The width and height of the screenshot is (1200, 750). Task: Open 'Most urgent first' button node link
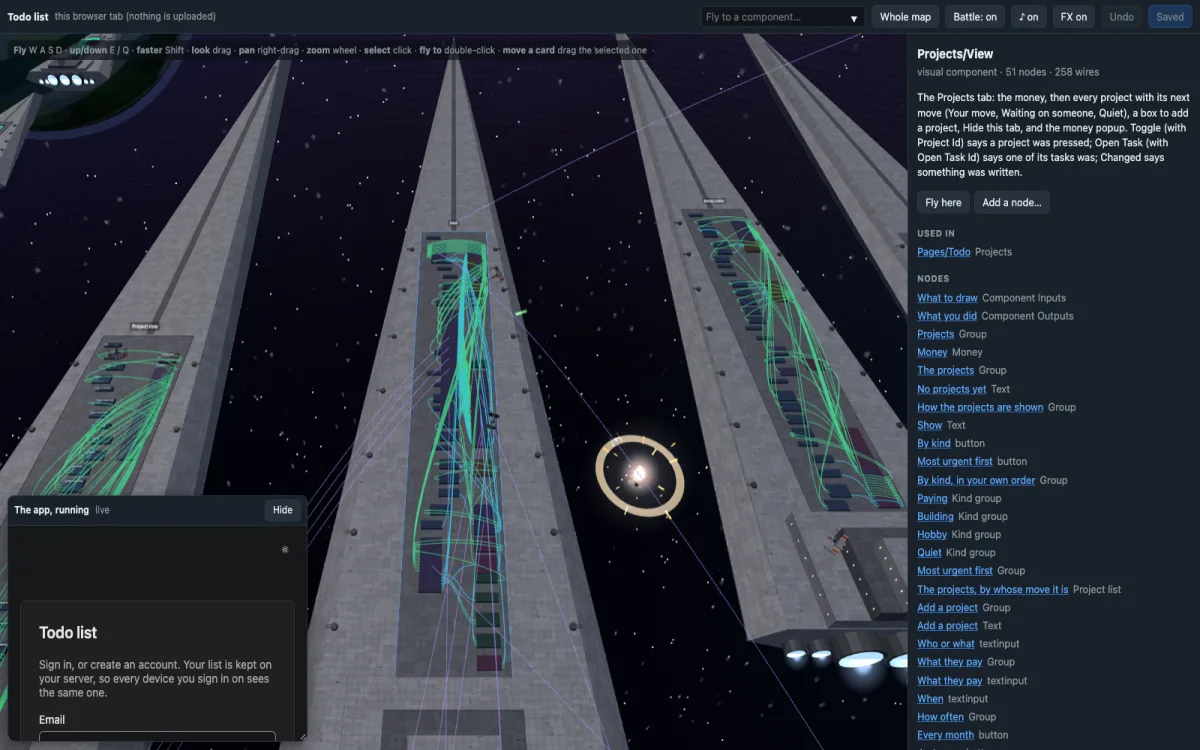point(955,461)
